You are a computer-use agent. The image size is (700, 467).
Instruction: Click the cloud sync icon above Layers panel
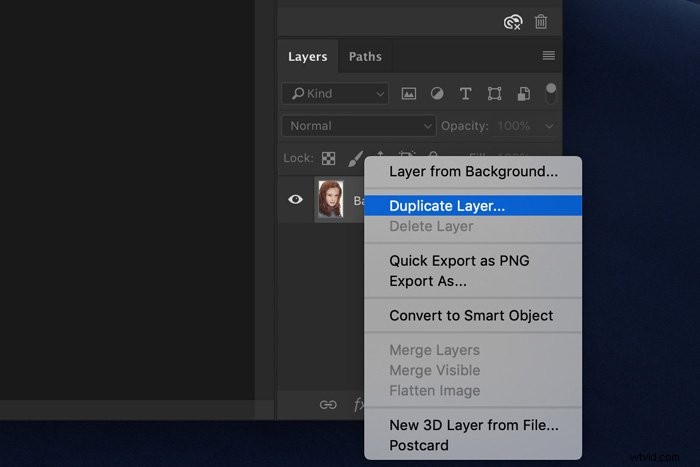click(x=513, y=21)
